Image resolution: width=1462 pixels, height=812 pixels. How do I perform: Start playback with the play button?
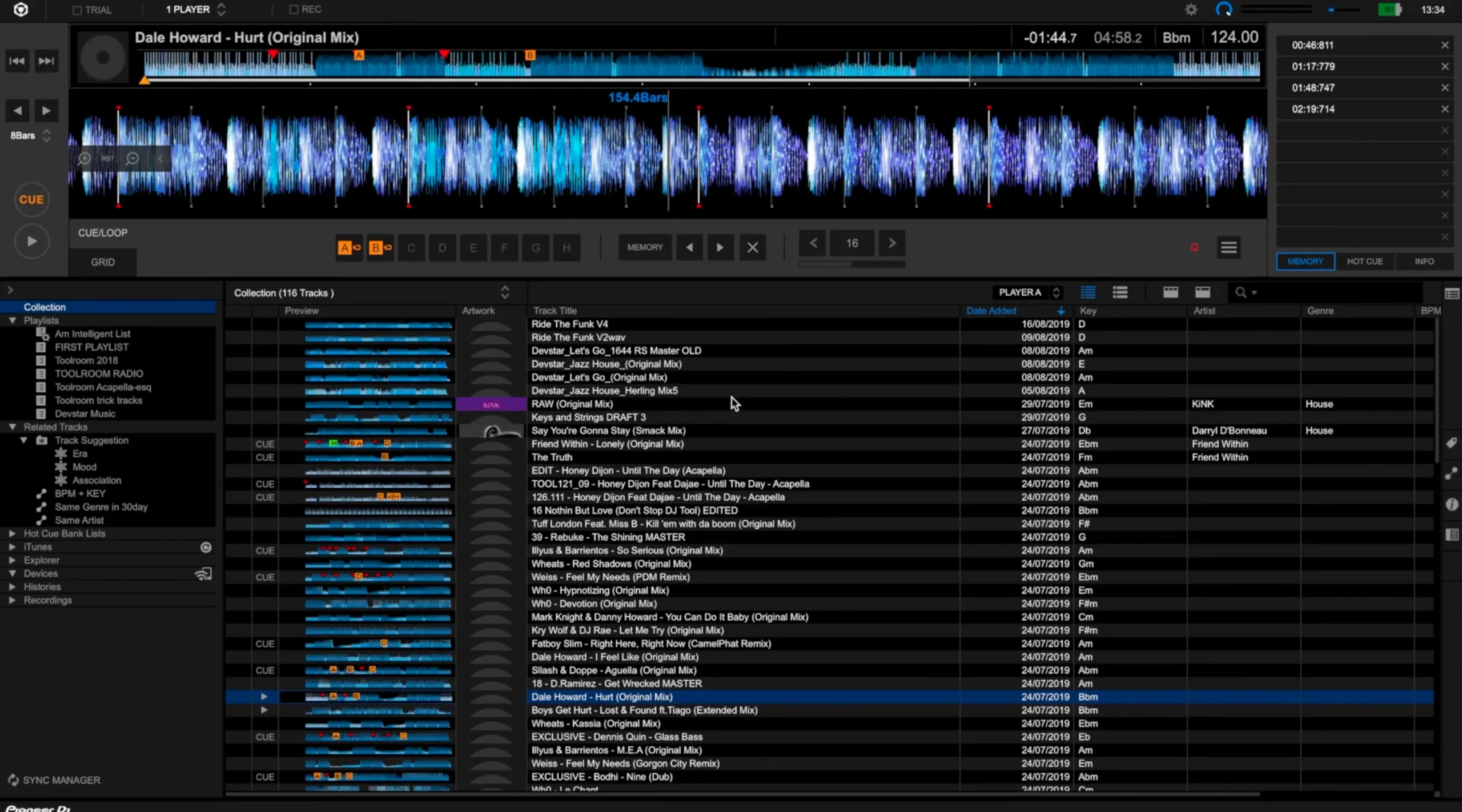pos(31,242)
